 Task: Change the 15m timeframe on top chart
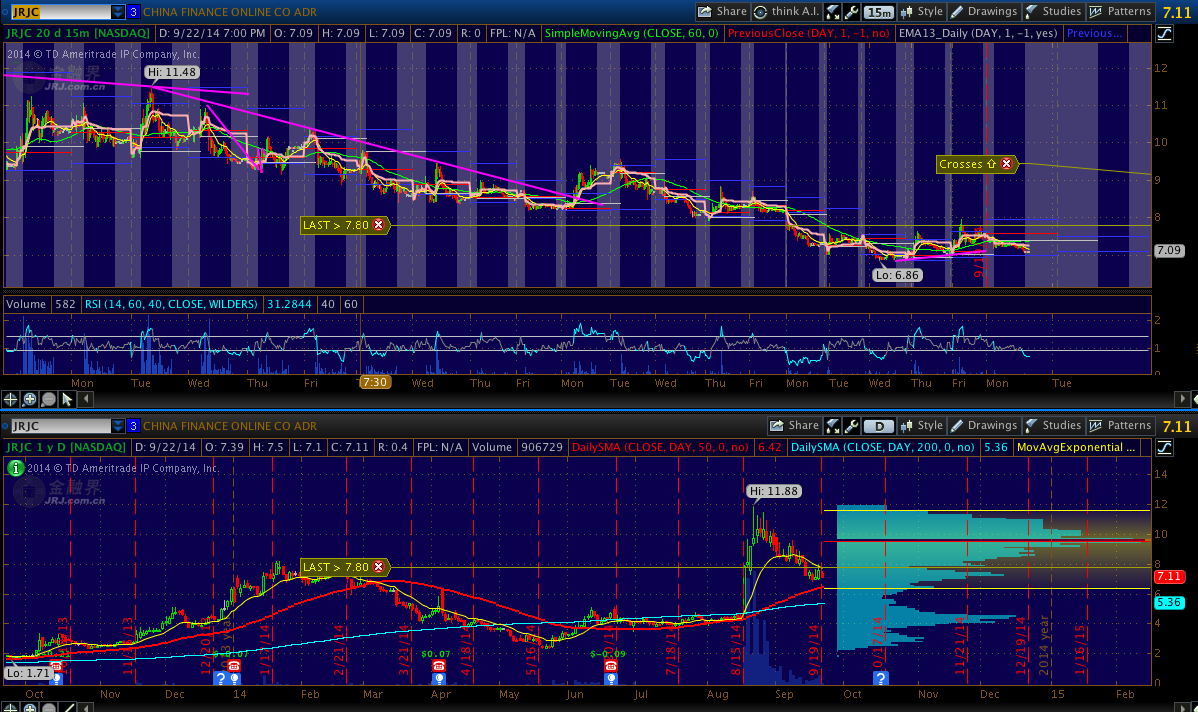879,12
